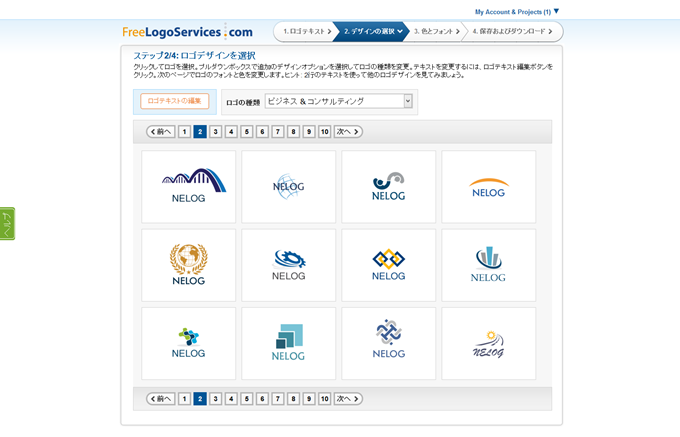Open page 10 in top pagination
This screenshot has height=437, width=680.
pos(325,132)
